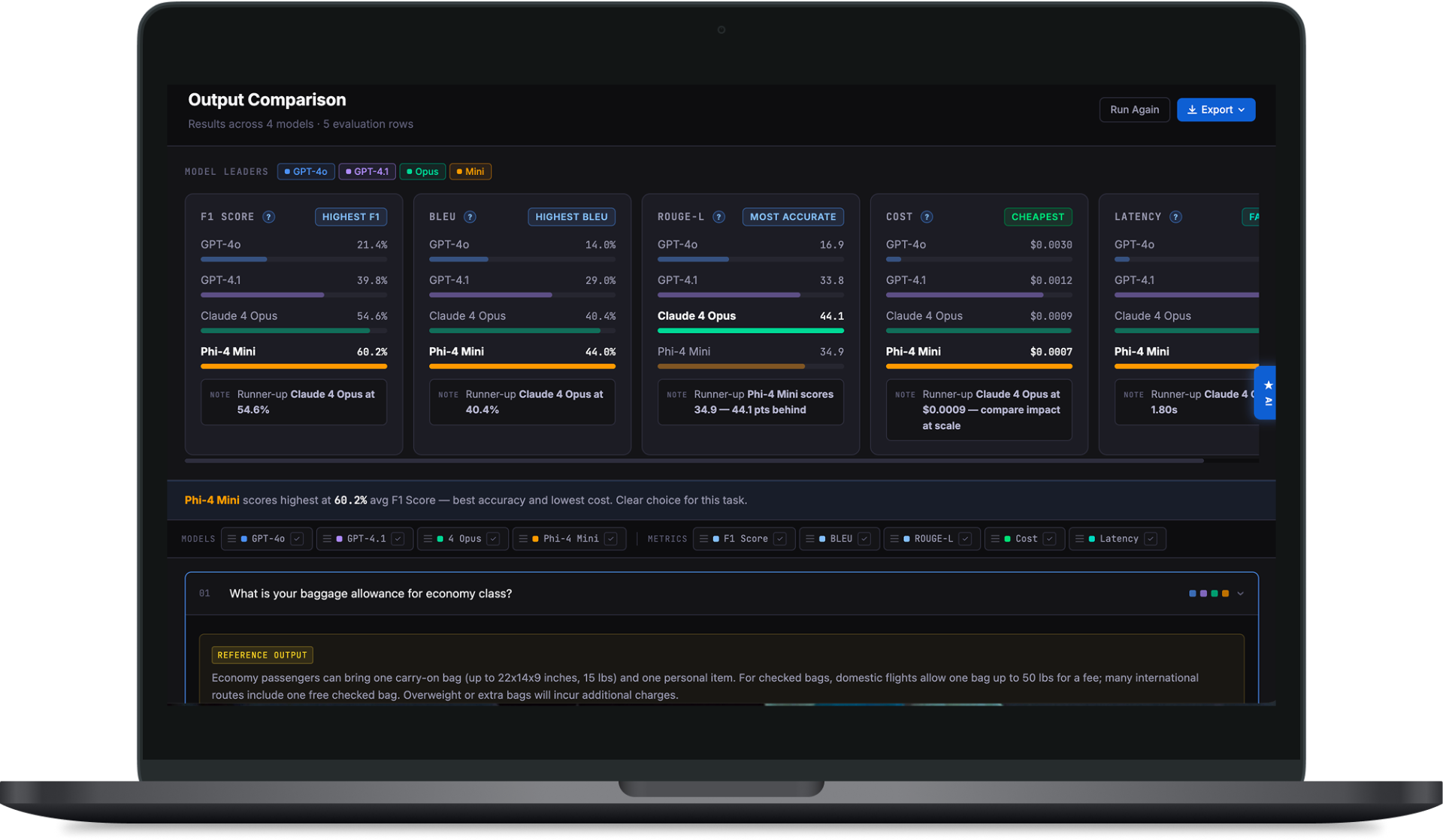Disable the Latency metric checkbox

click(x=1151, y=539)
